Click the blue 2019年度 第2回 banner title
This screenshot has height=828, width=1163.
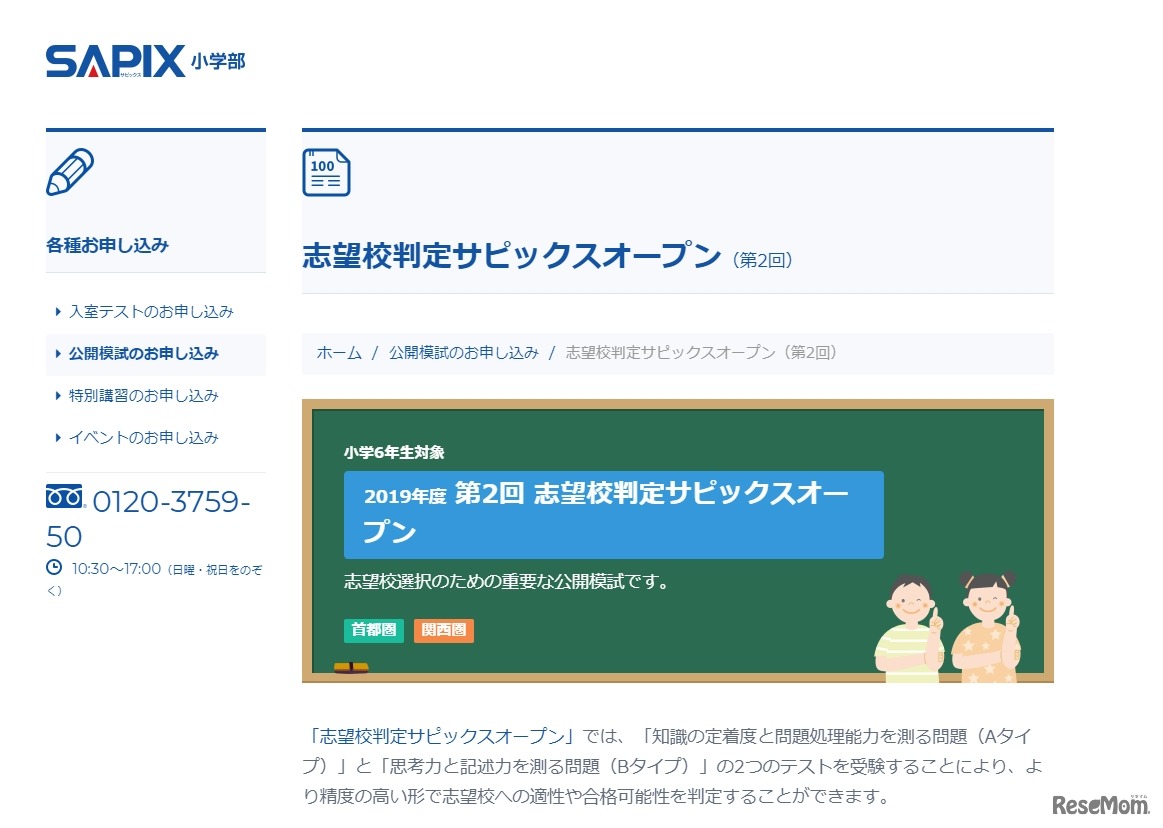tap(613, 514)
